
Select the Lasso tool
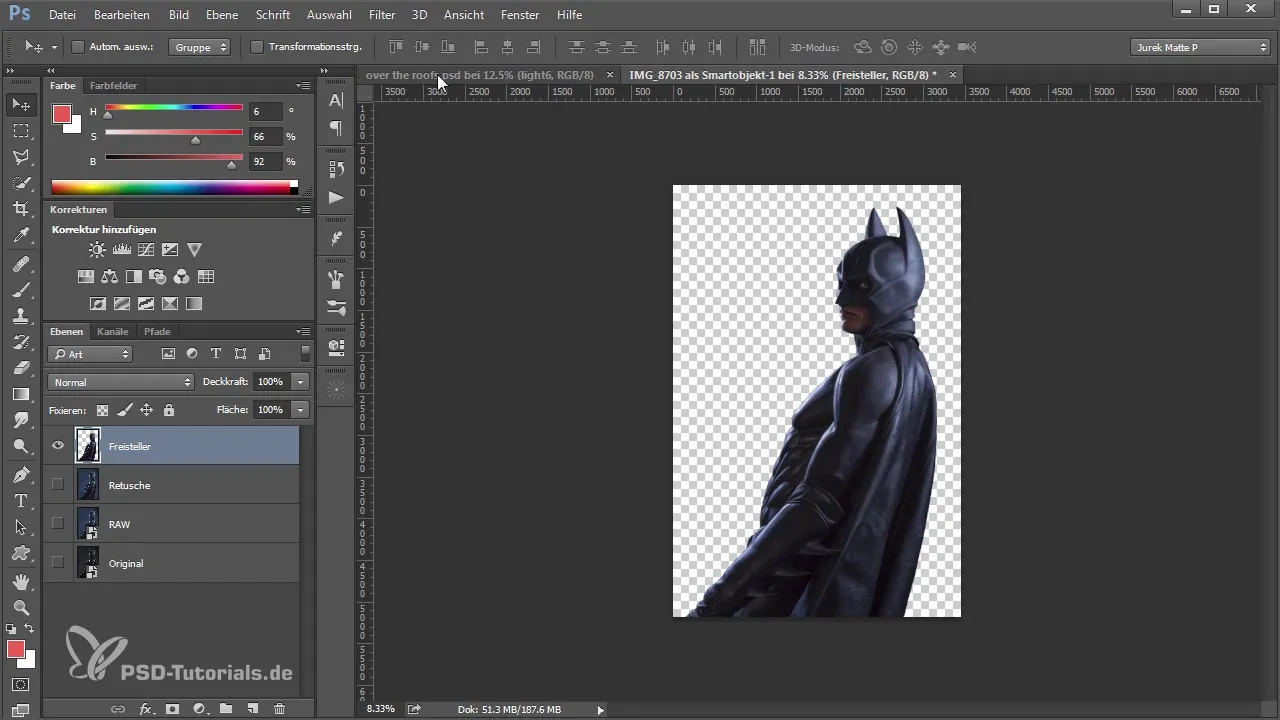click(x=21, y=156)
